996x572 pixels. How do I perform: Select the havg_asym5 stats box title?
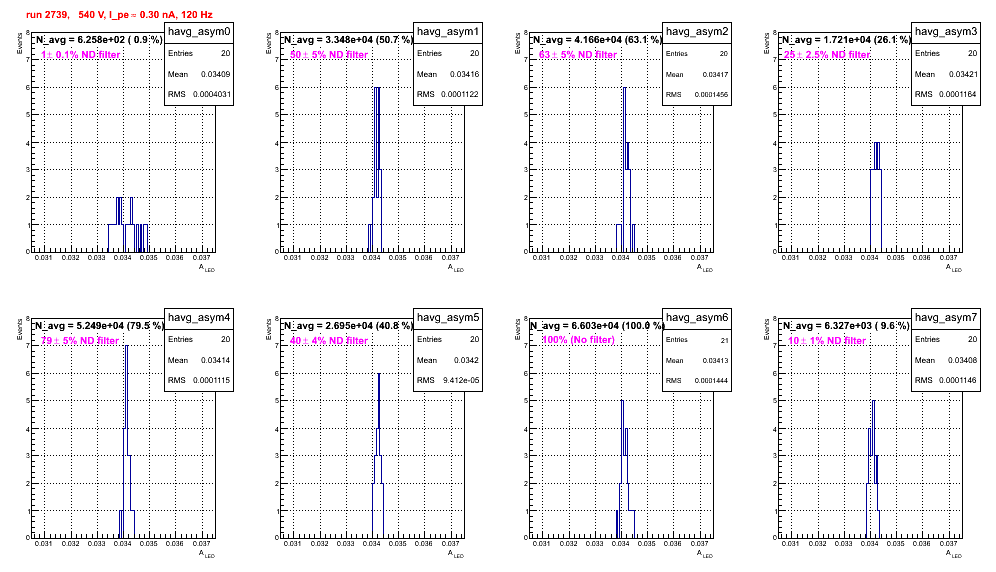[x=448, y=318]
